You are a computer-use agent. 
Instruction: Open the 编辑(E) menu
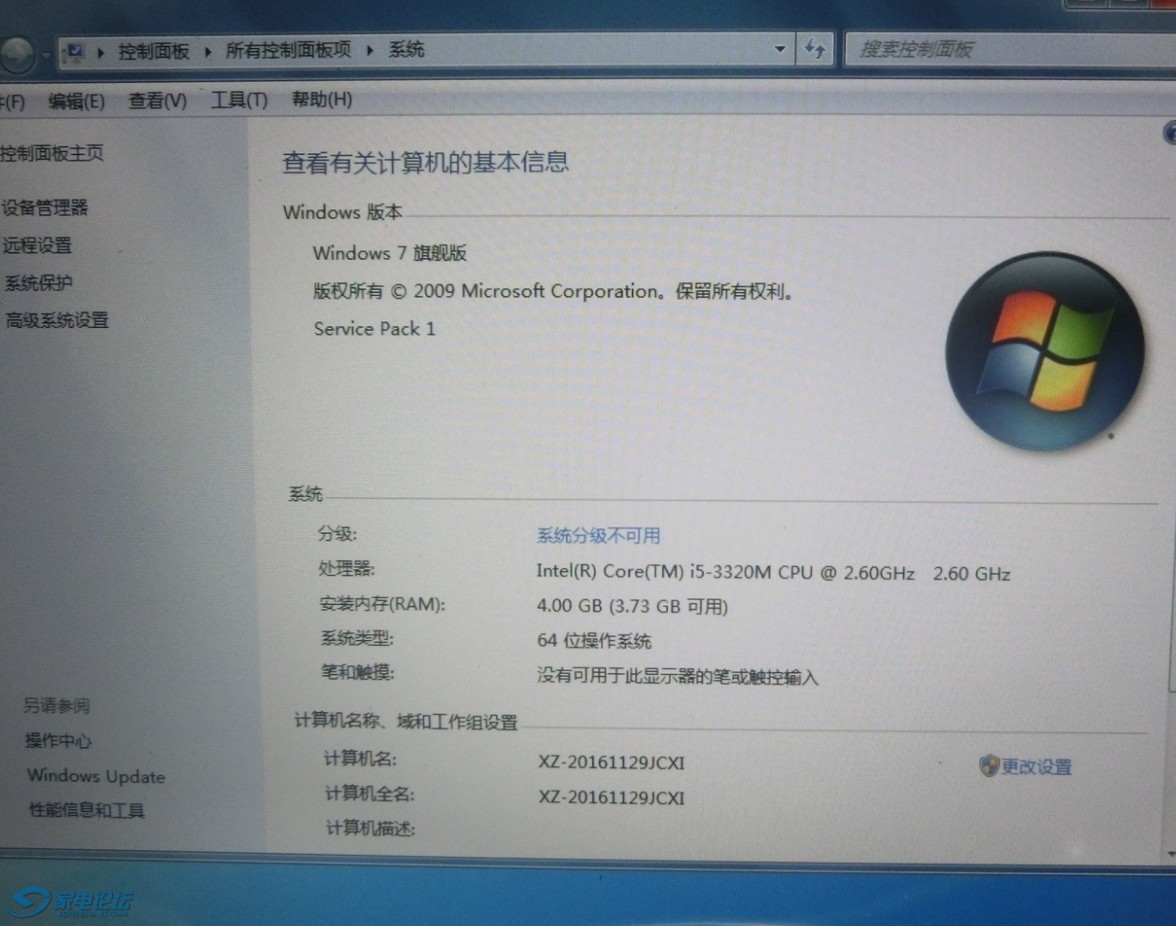tap(76, 101)
